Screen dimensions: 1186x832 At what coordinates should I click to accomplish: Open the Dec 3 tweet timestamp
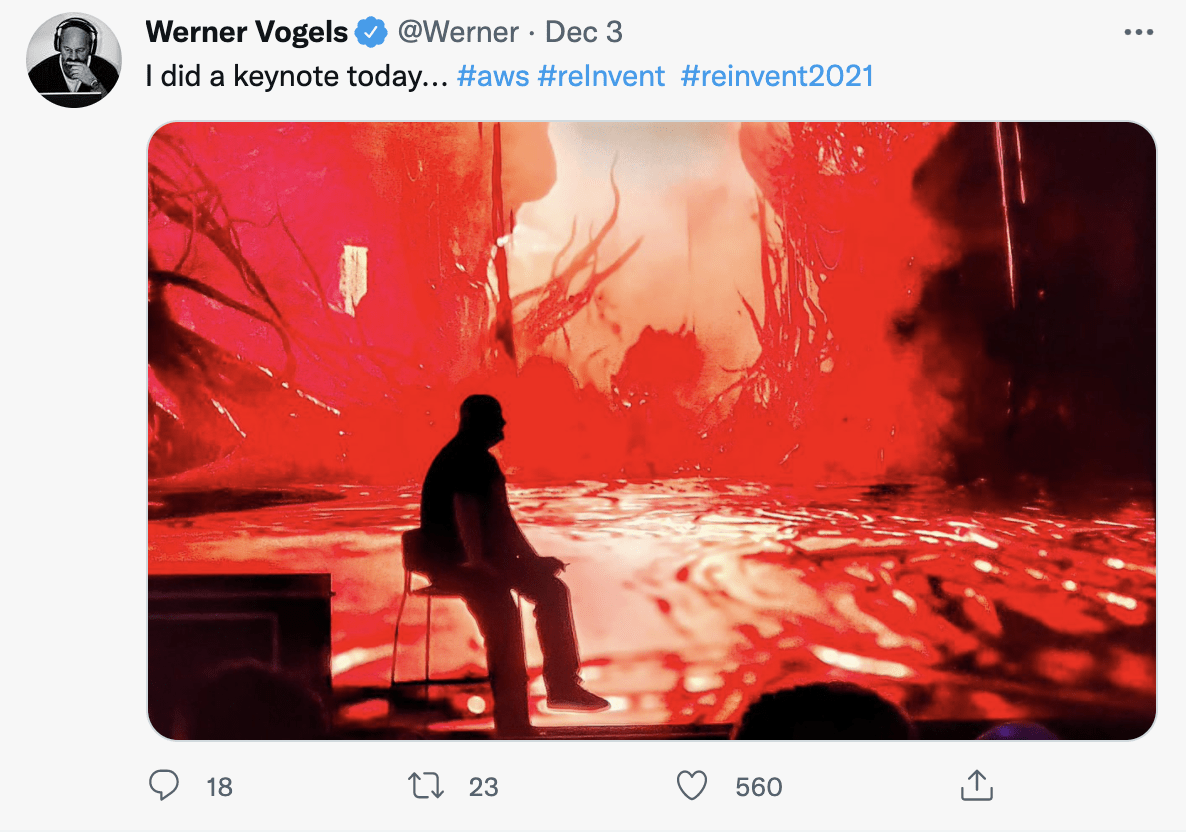pos(583,33)
